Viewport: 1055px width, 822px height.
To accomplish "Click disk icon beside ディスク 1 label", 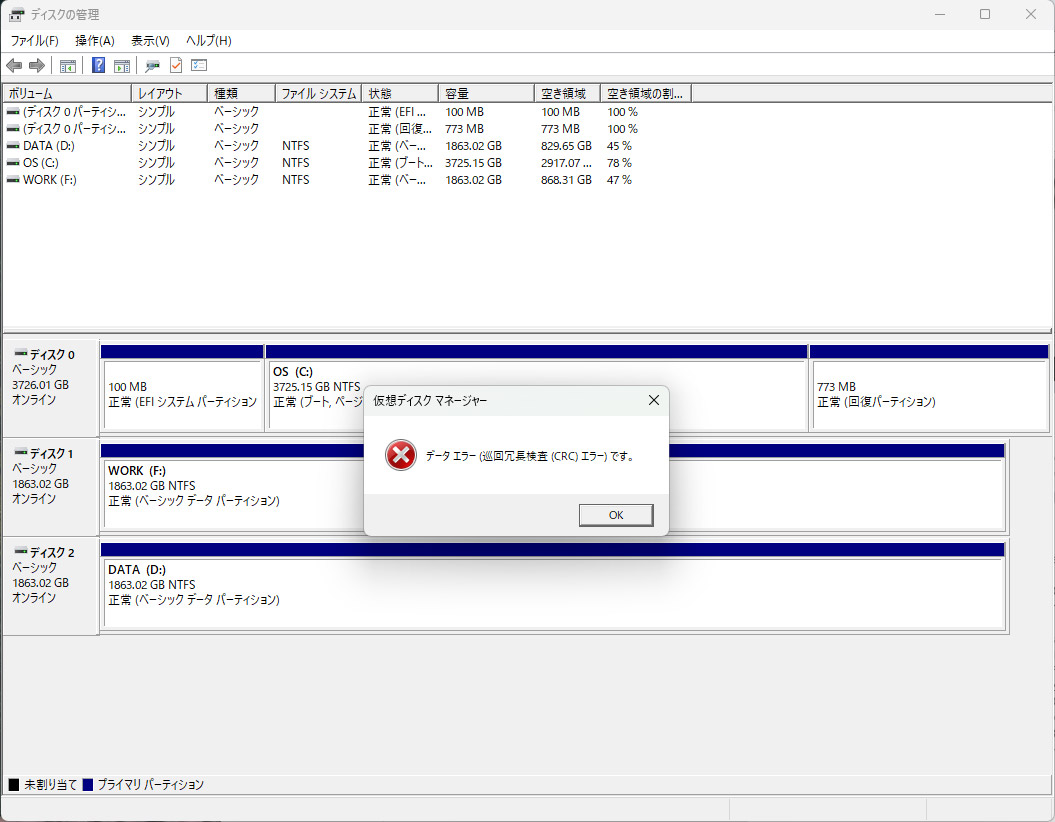I will click(21, 452).
